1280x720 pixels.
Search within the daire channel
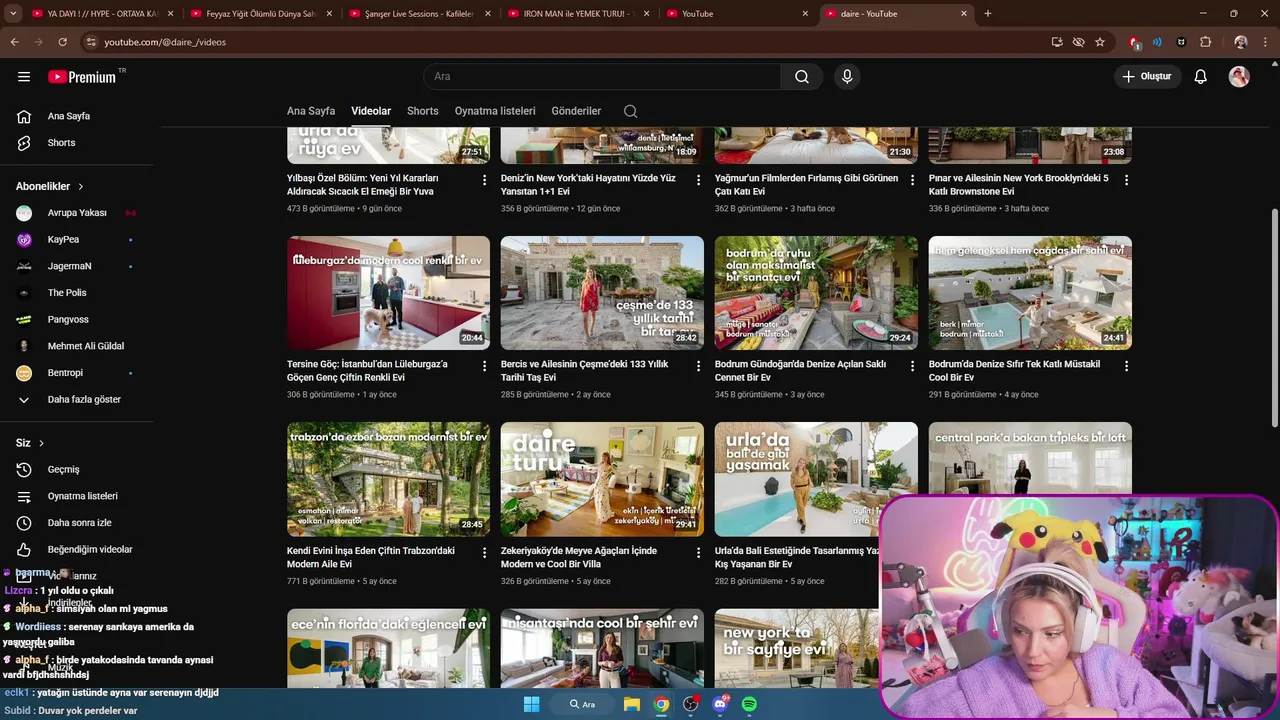(x=630, y=111)
